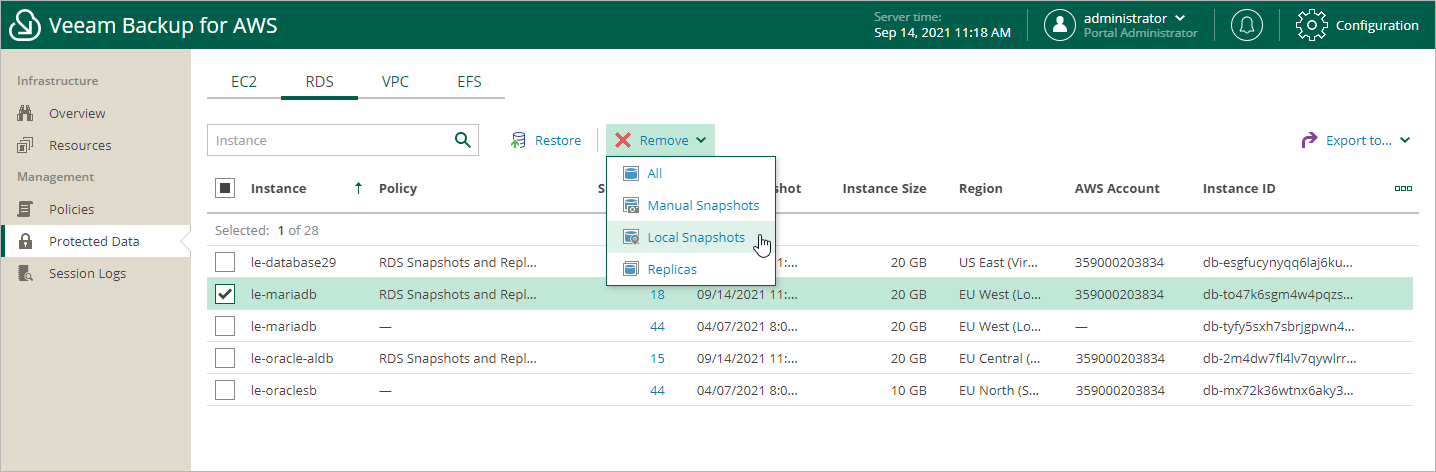The image size is (1436, 472).
Task: Click the column settings dots icon
Action: (x=1403, y=188)
